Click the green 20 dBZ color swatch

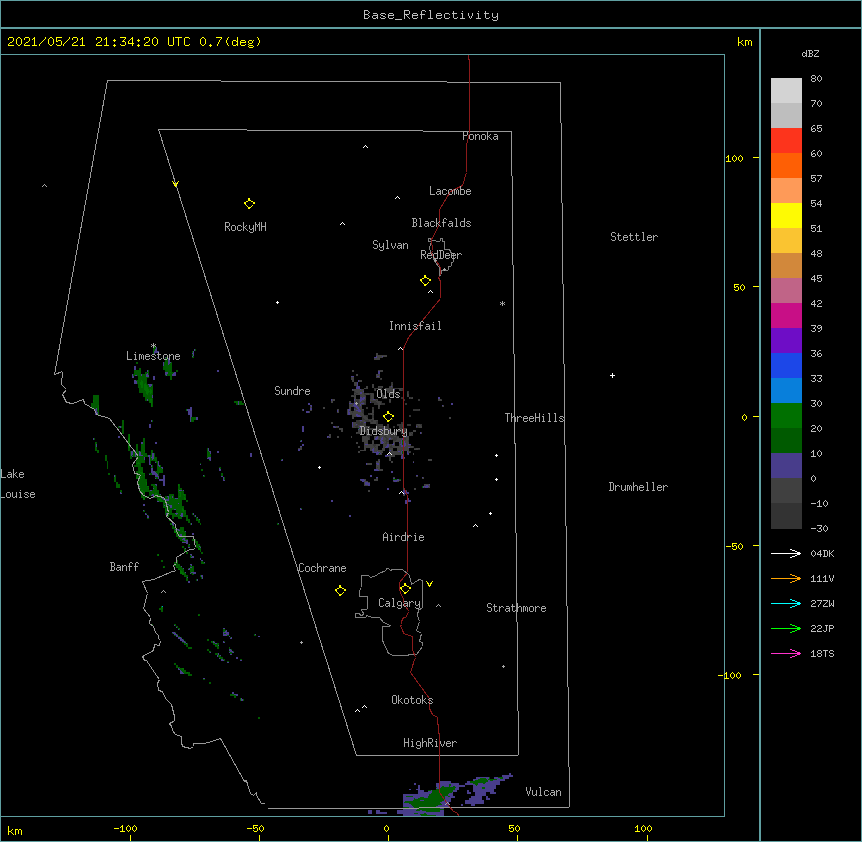click(x=786, y=416)
